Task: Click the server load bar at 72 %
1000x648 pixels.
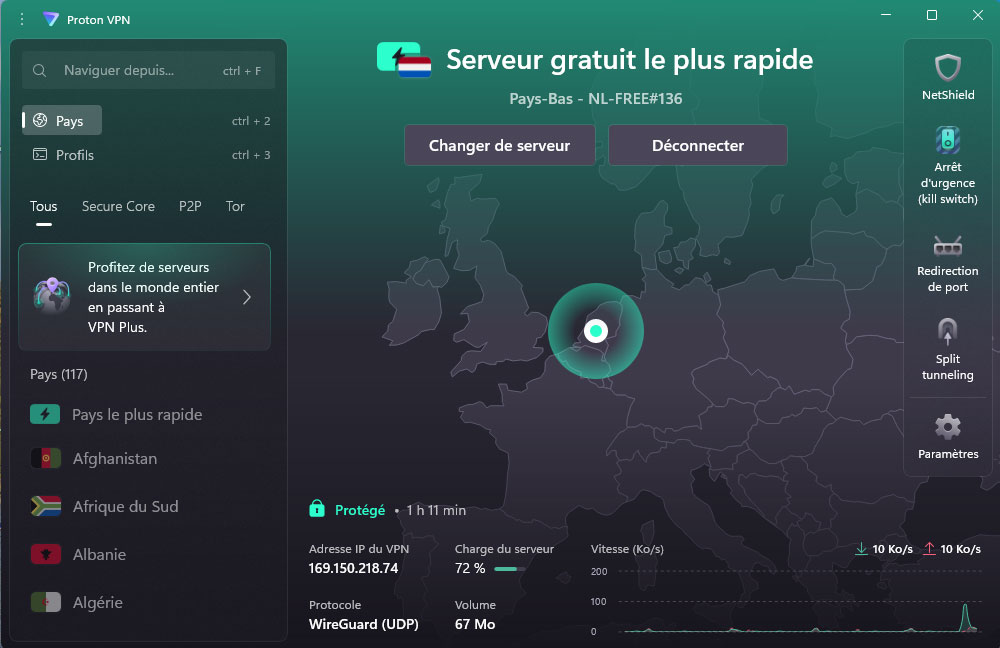Action: 510,569
